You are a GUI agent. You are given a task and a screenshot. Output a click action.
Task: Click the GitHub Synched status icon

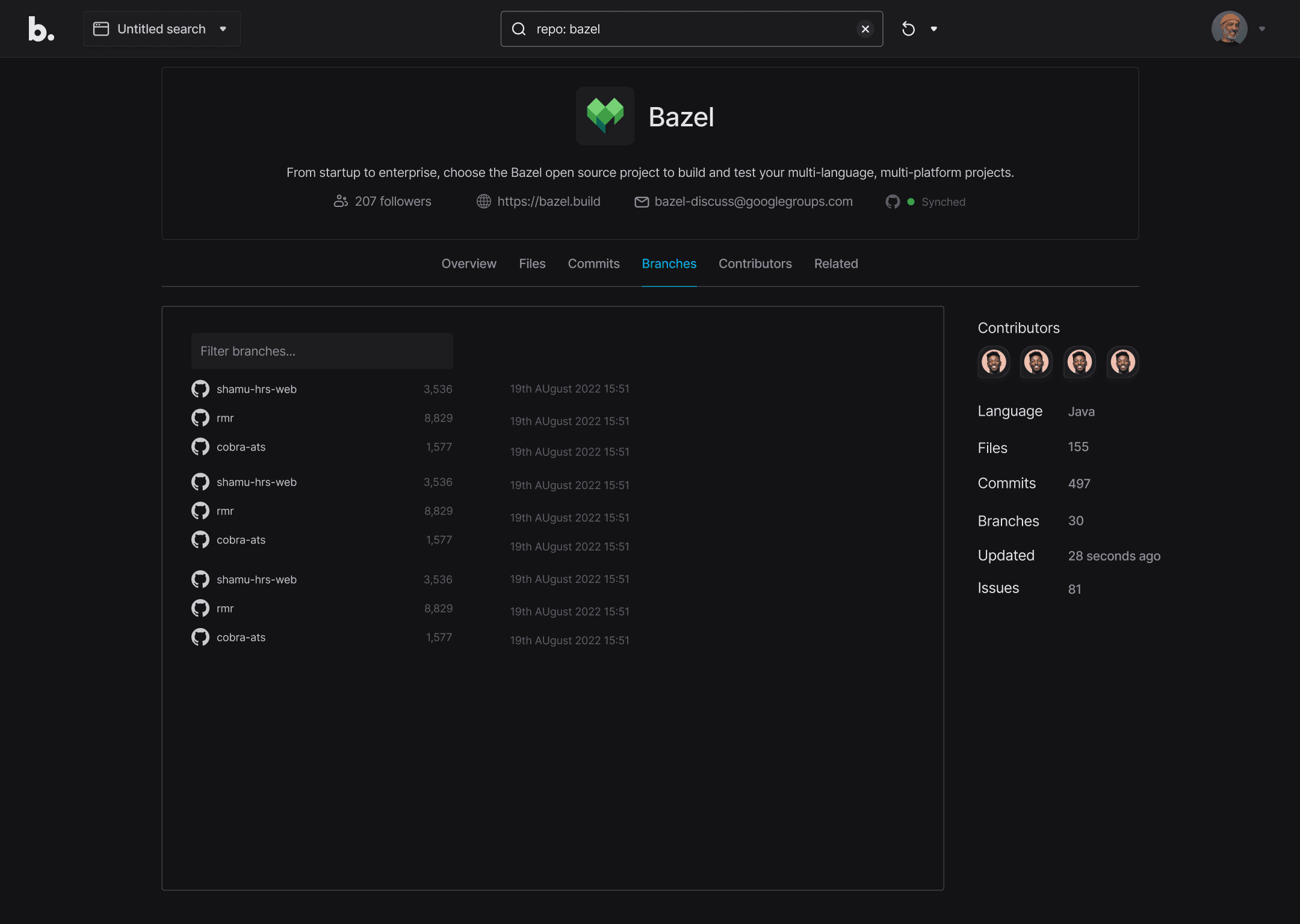[893, 202]
